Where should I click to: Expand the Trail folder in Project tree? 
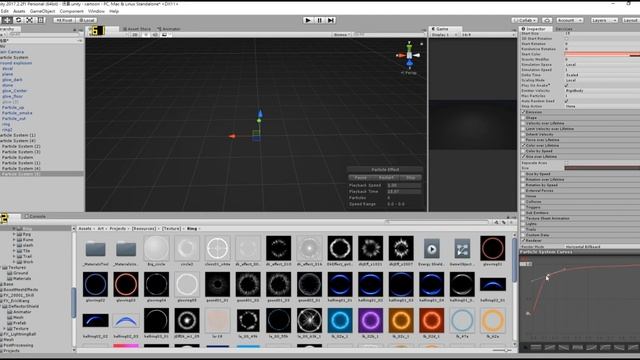(14, 256)
